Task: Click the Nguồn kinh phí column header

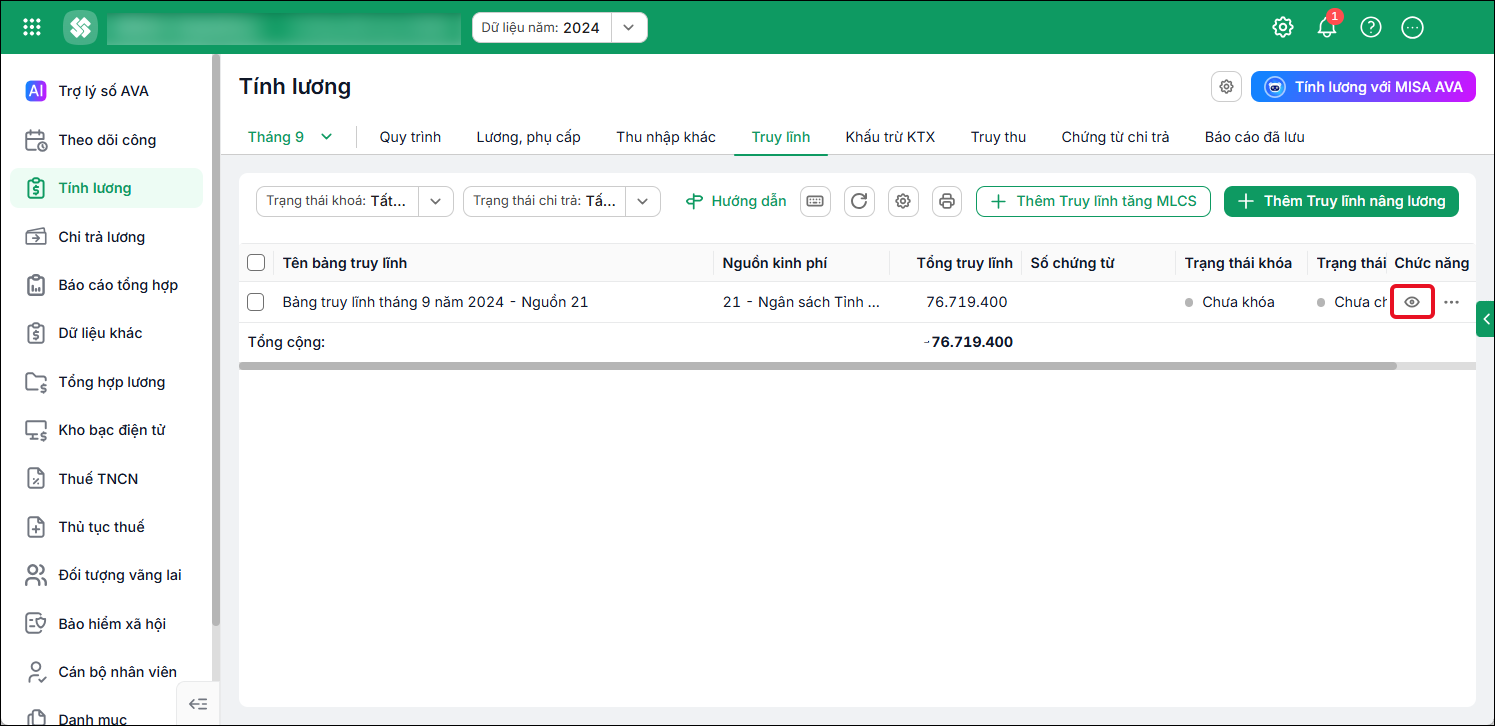Action: tap(774, 263)
